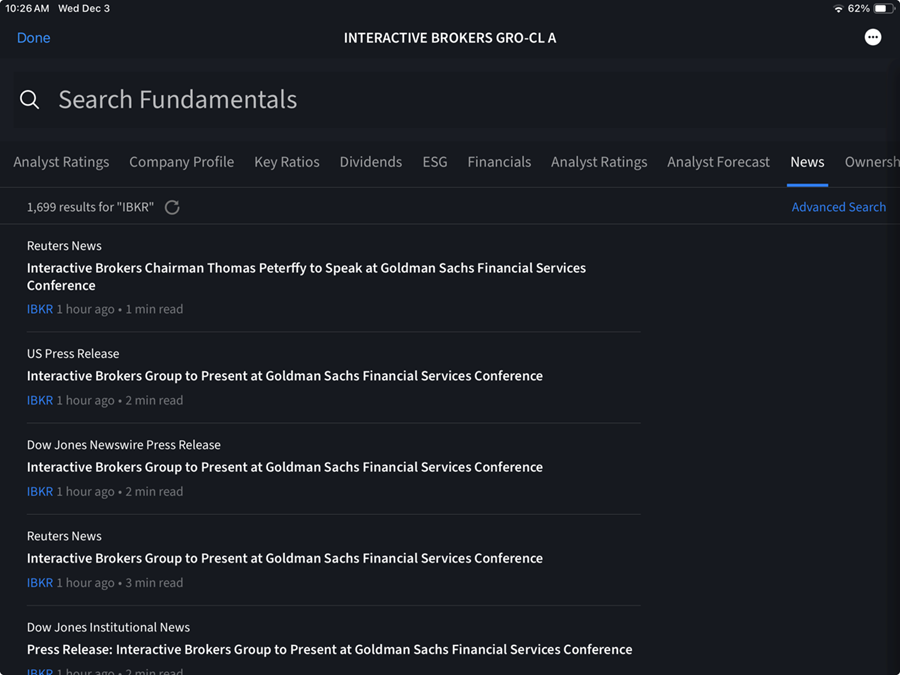Select the News tab
This screenshot has width=900, height=675.
pos(808,161)
